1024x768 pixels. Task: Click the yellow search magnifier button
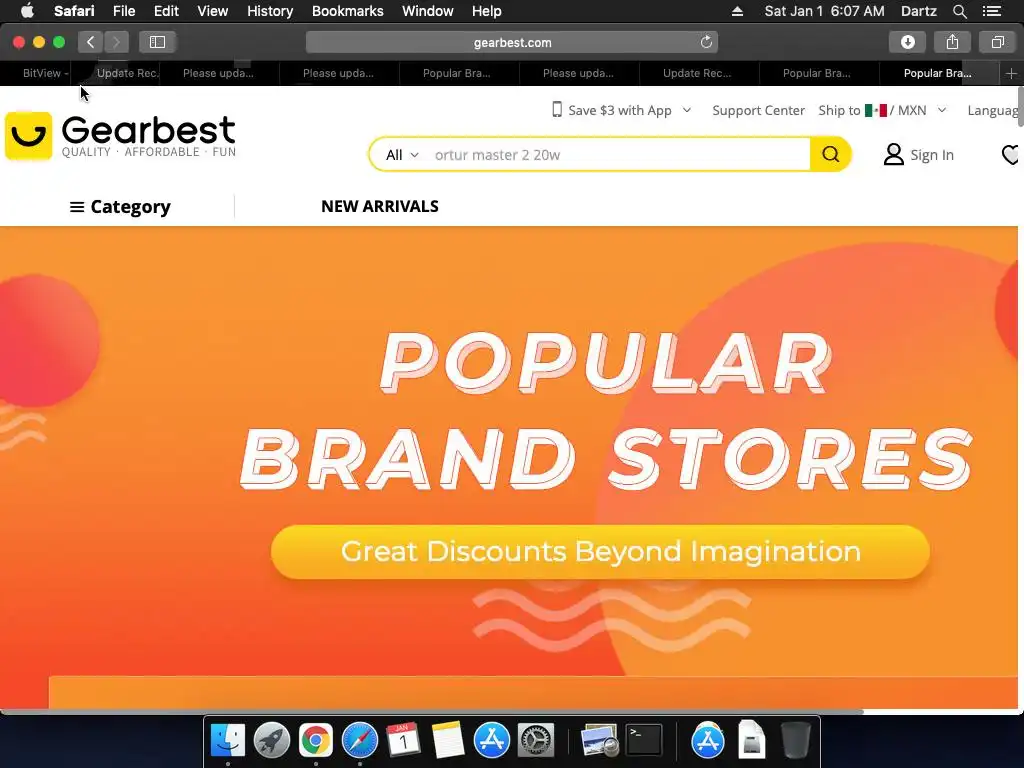(x=831, y=154)
